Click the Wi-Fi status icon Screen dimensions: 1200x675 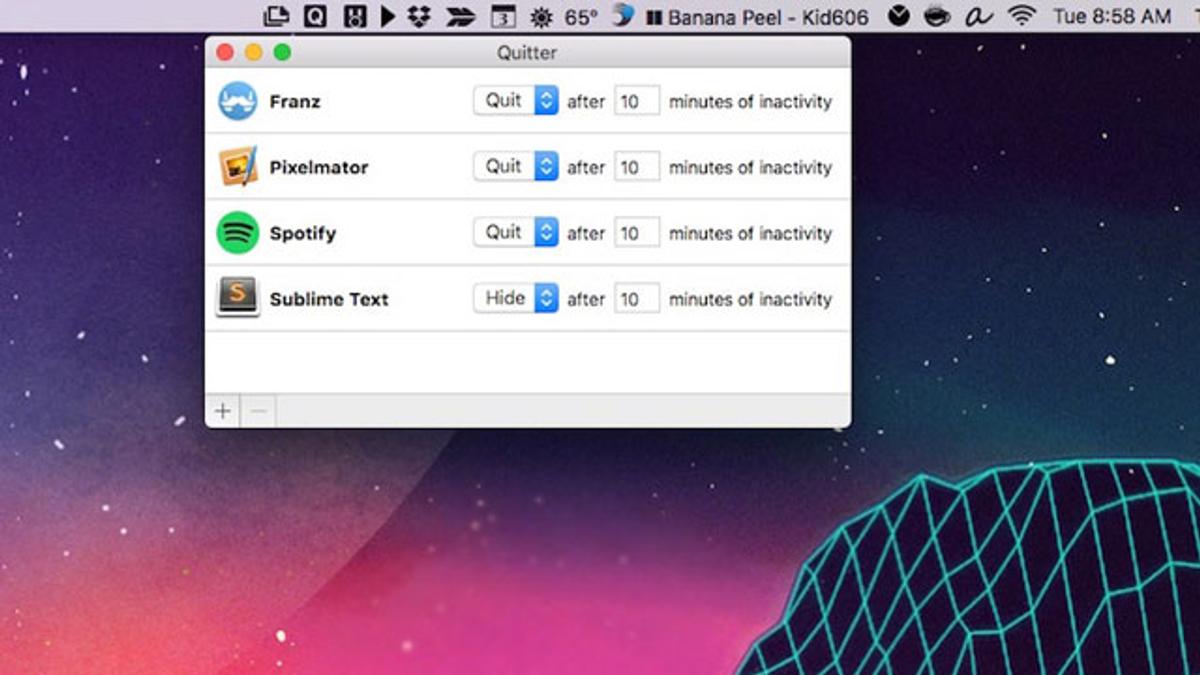(x=1021, y=16)
